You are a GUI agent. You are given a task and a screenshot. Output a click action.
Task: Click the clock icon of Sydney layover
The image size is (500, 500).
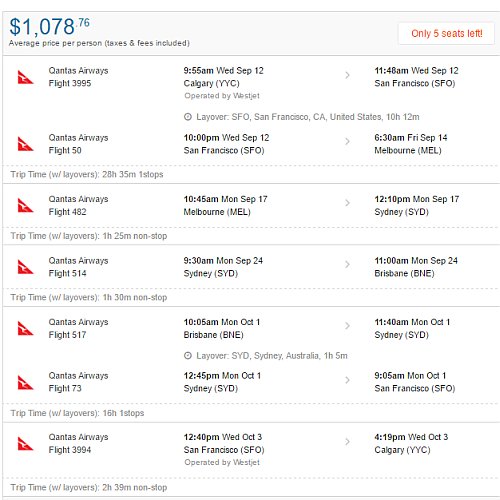pos(188,356)
